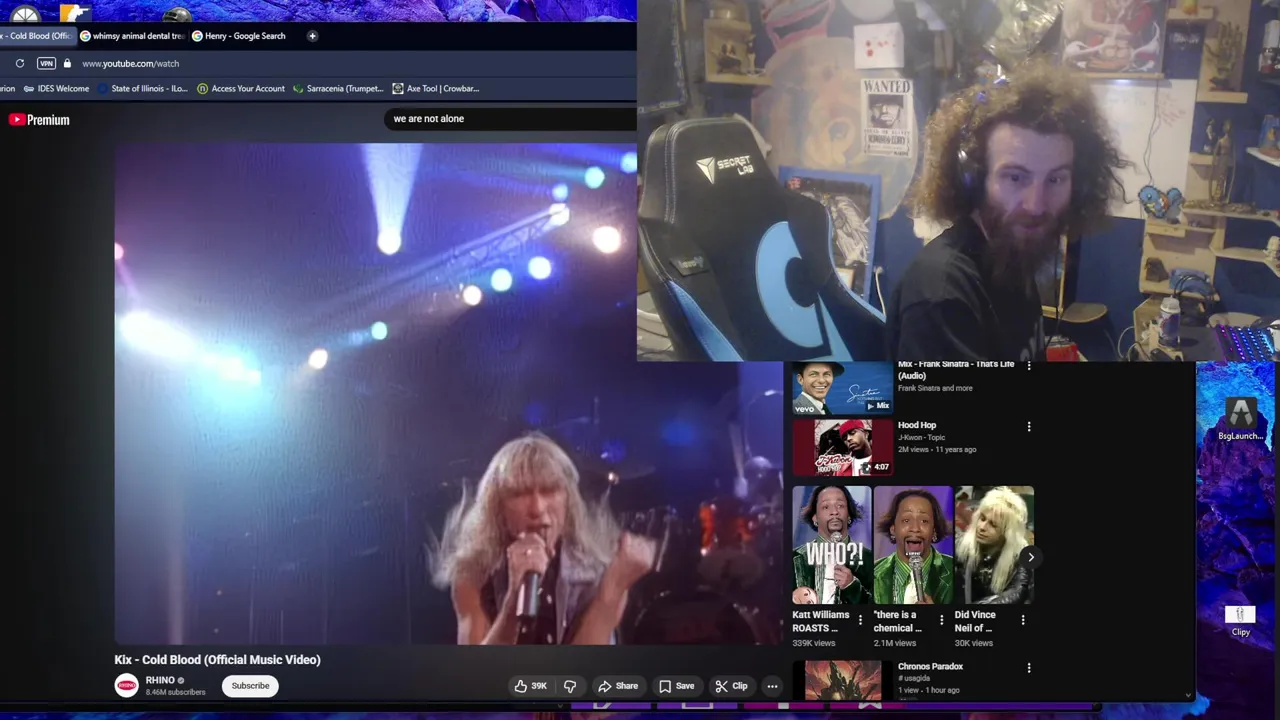Screen dimensions: 1280x720
Task: Share the Cold Blood video
Action: coord(618,686)
